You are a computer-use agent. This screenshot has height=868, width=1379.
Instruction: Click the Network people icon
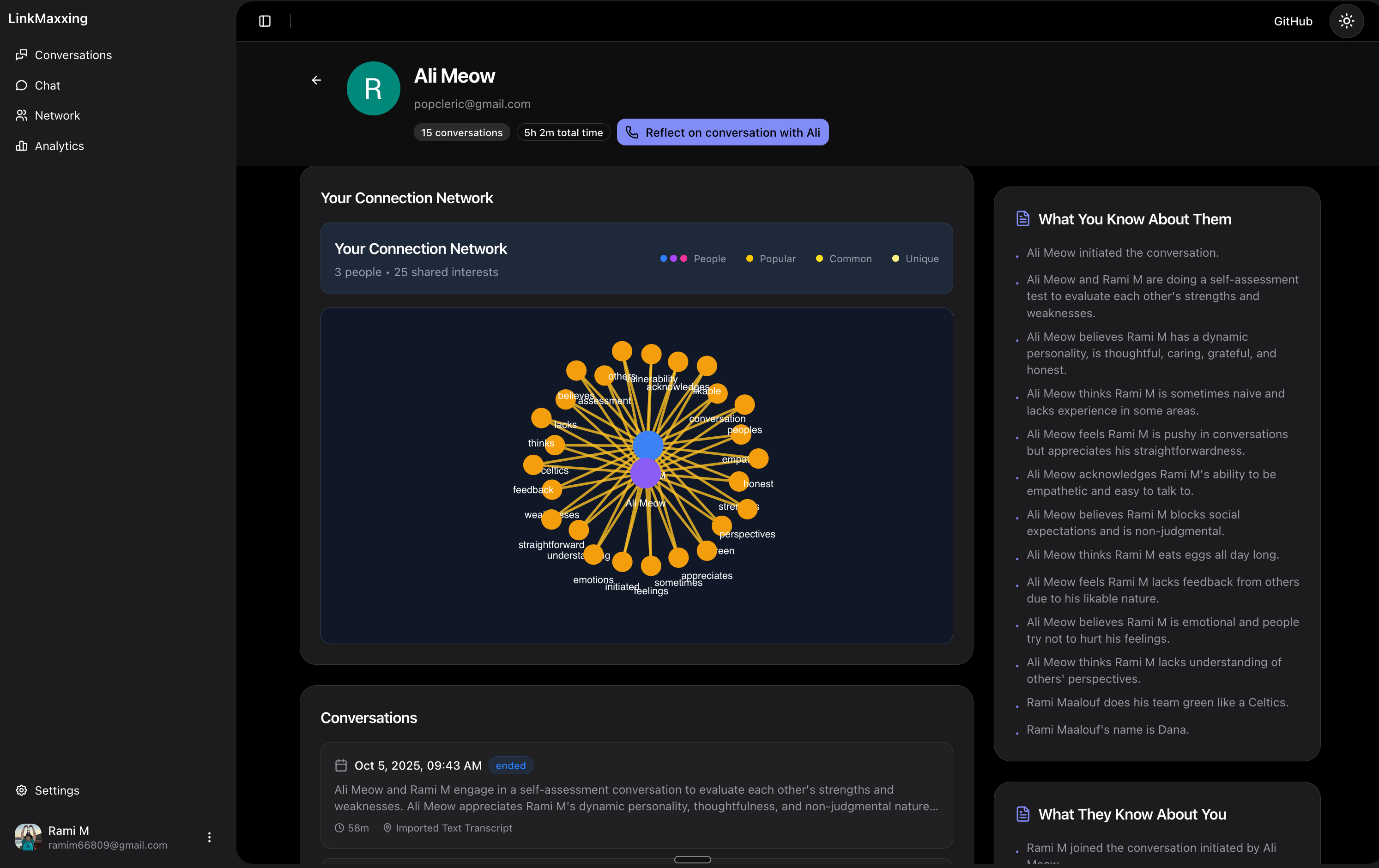22,116
